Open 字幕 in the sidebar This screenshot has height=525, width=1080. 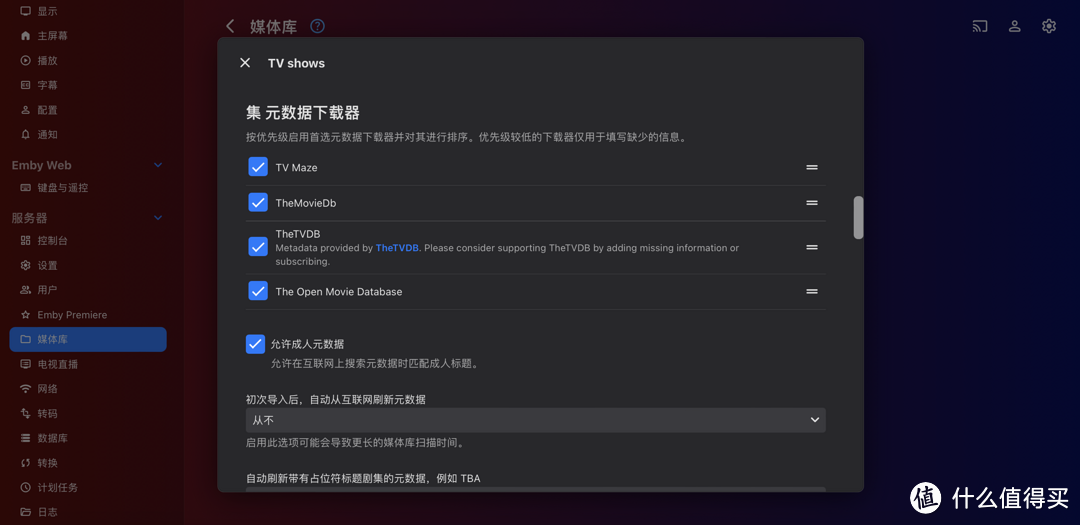[48, 85]
